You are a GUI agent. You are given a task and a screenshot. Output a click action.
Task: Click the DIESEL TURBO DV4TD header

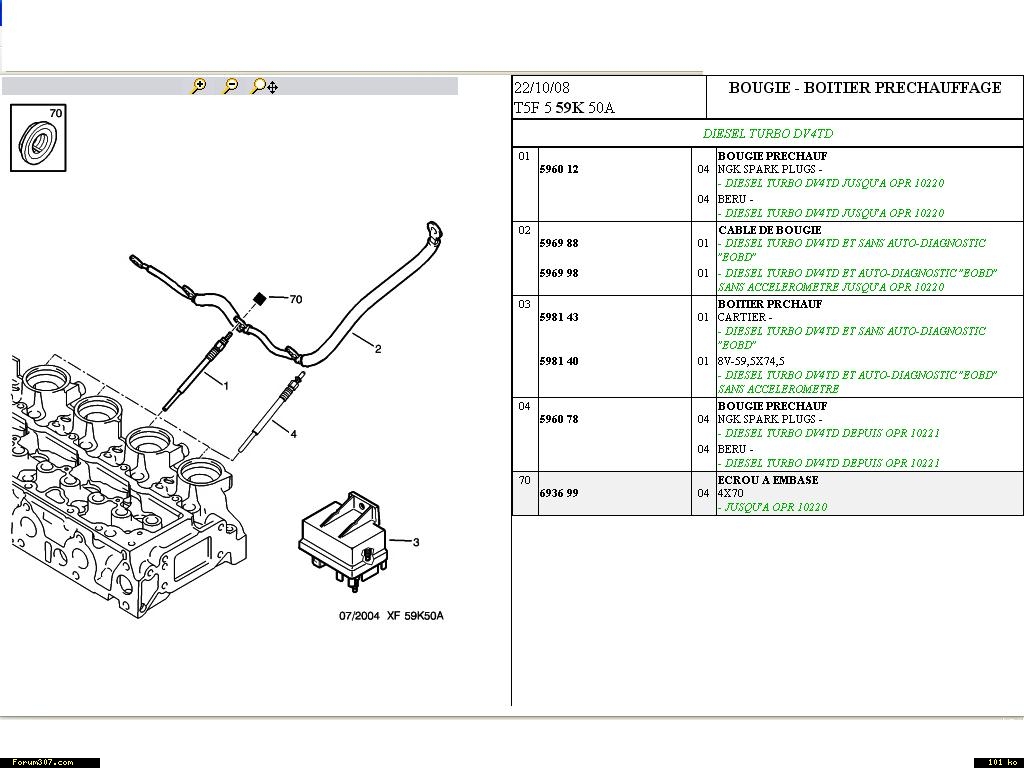[767, 134]
